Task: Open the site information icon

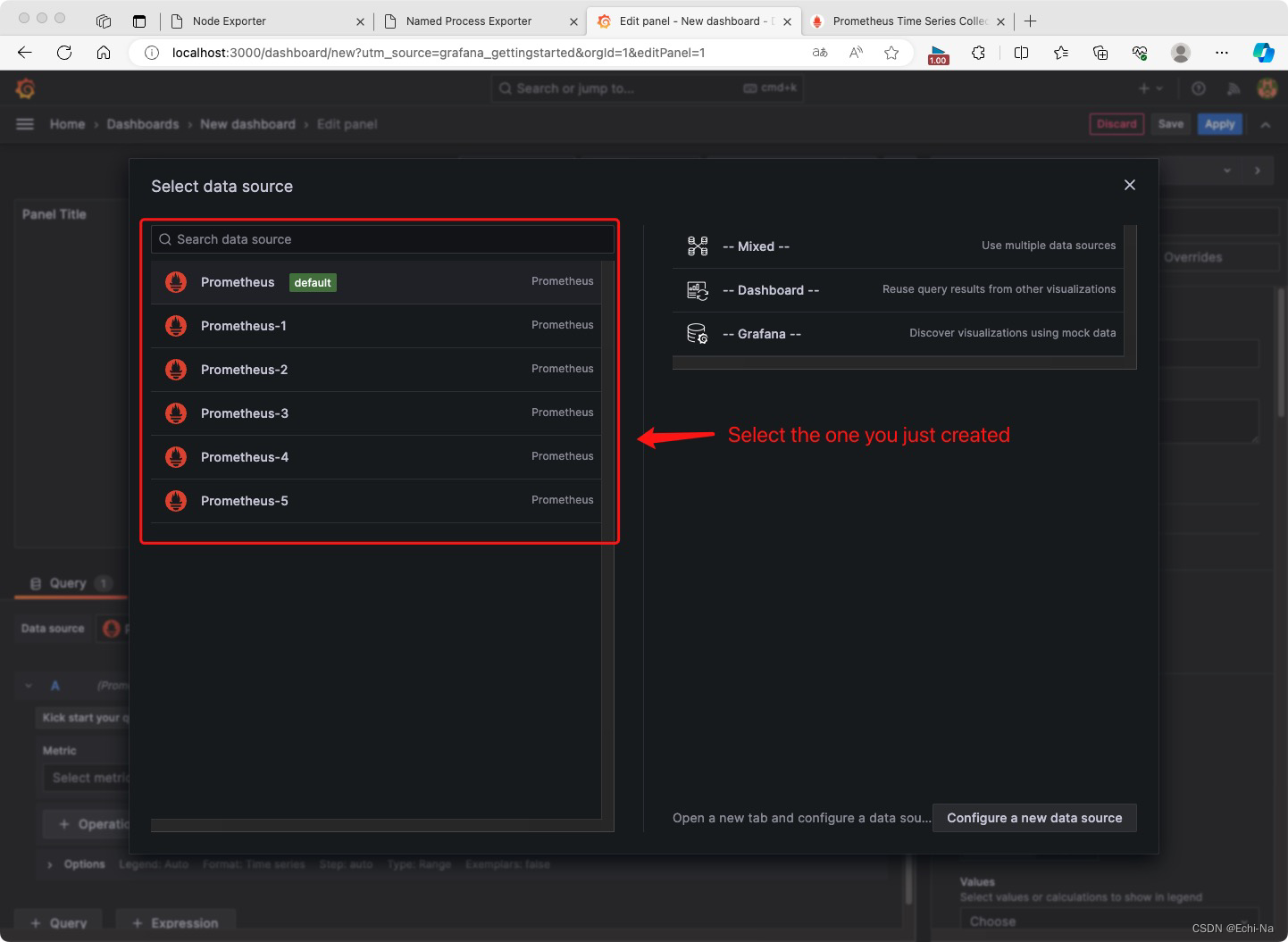Action: tap(152, 53)
